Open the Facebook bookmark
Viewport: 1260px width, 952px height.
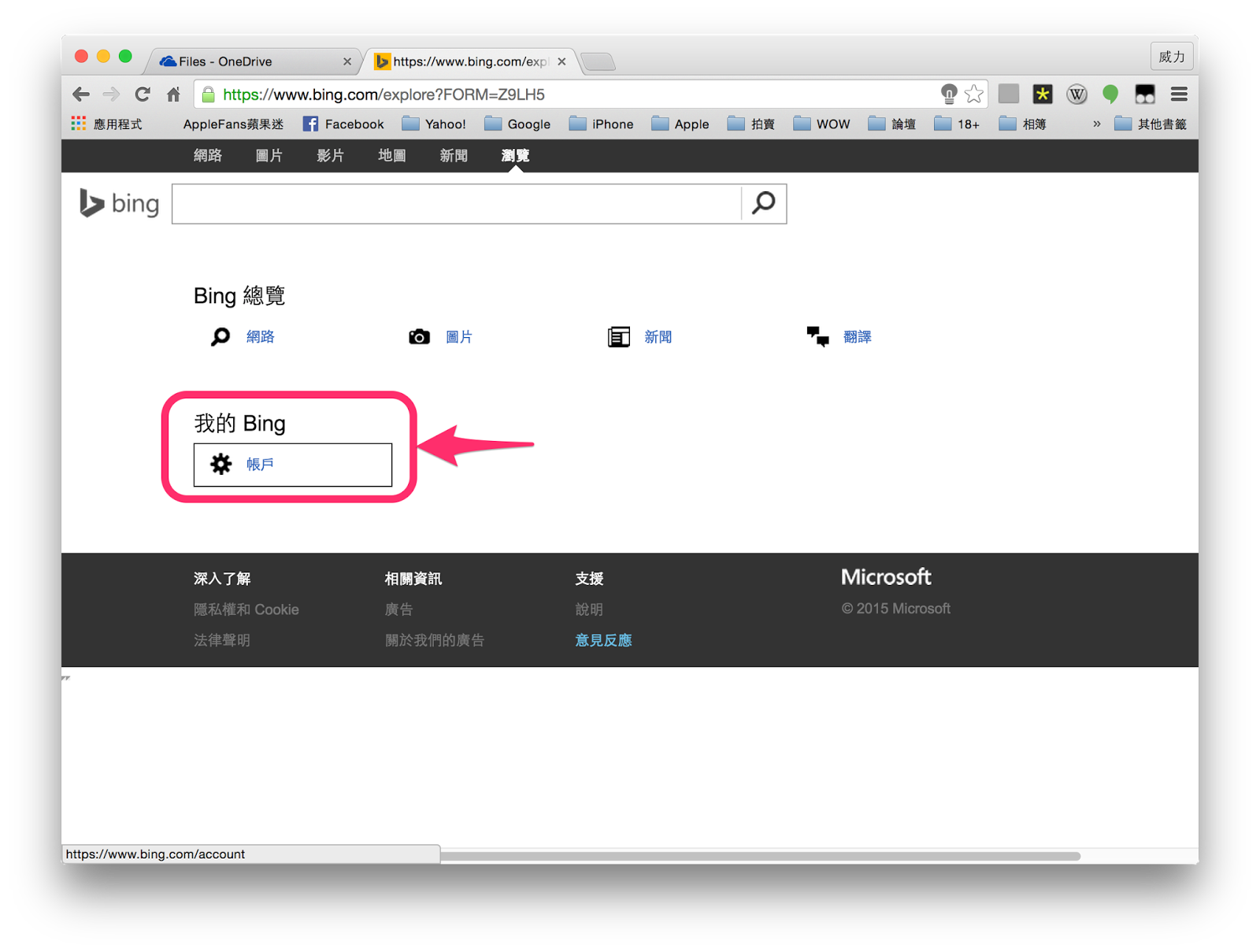pos(343,124)
